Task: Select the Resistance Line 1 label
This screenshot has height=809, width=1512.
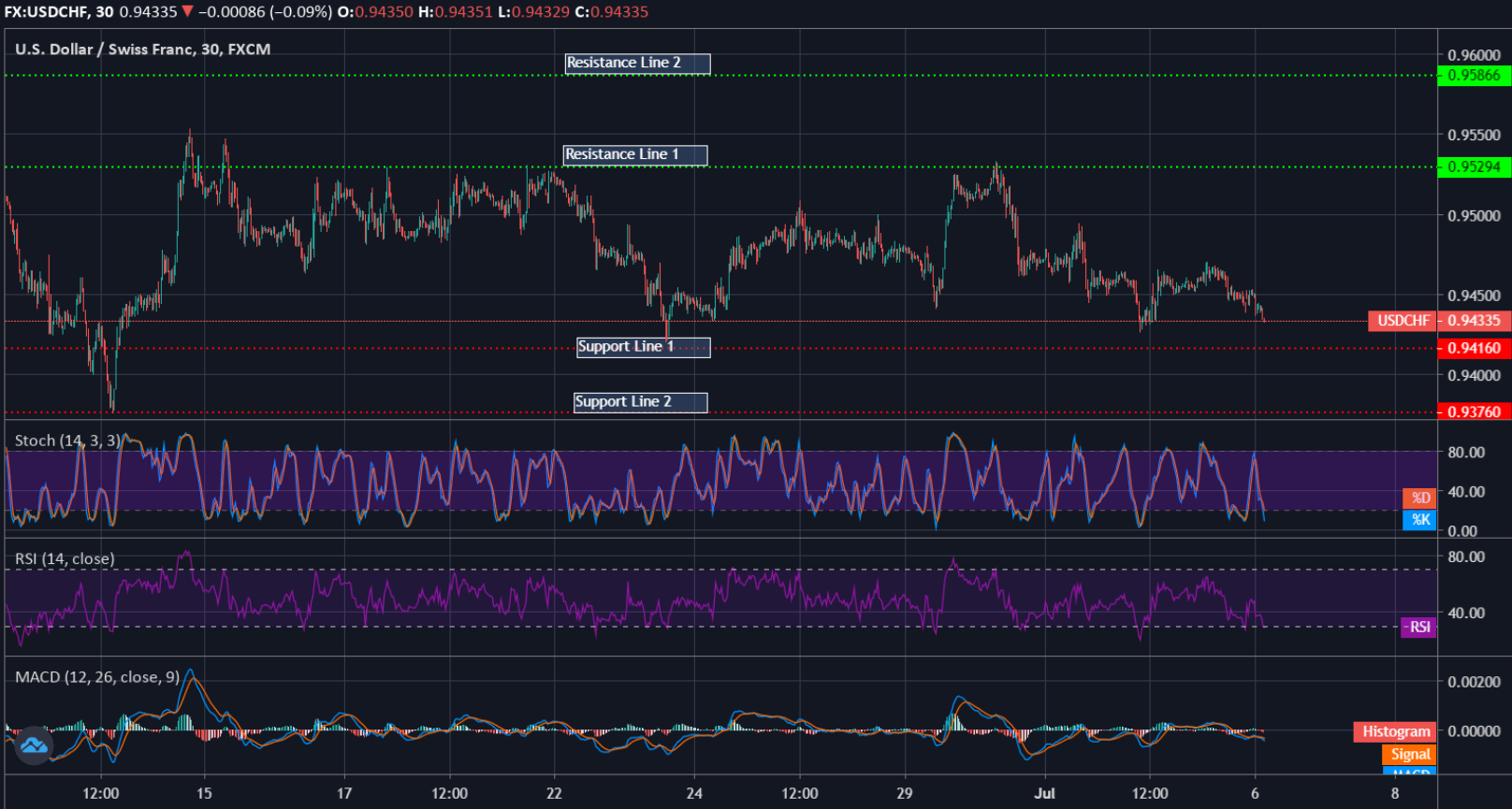Action: pos(635,155)
